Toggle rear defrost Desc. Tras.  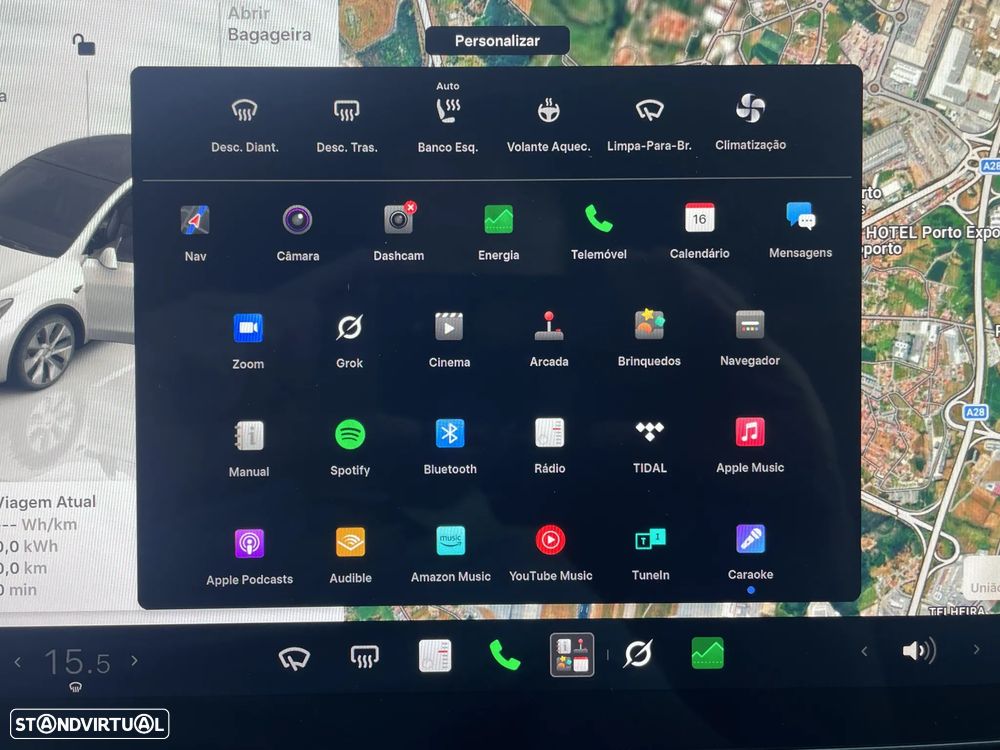pyautogui.click(x=347, y=125)
